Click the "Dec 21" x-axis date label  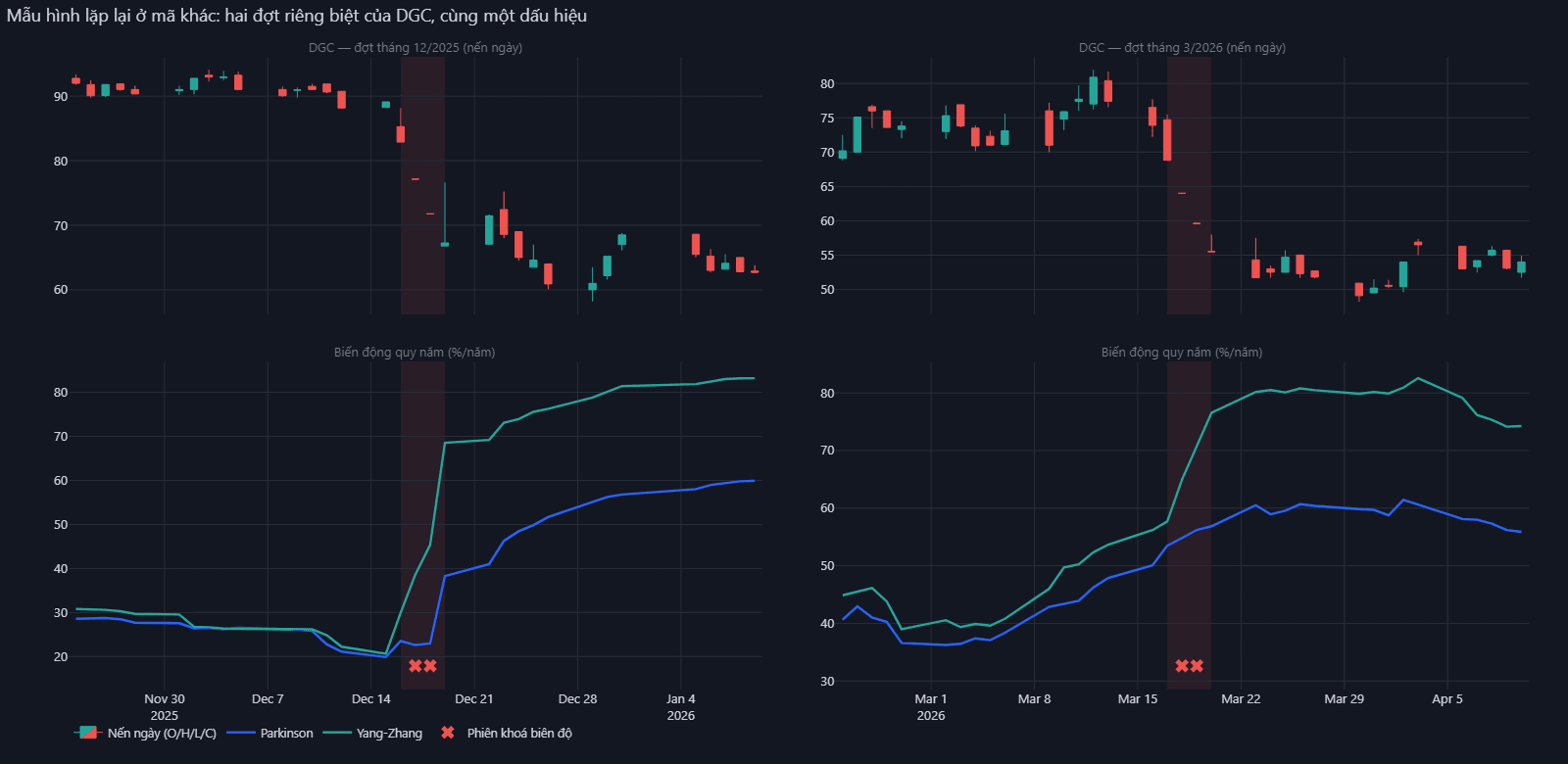474,698
